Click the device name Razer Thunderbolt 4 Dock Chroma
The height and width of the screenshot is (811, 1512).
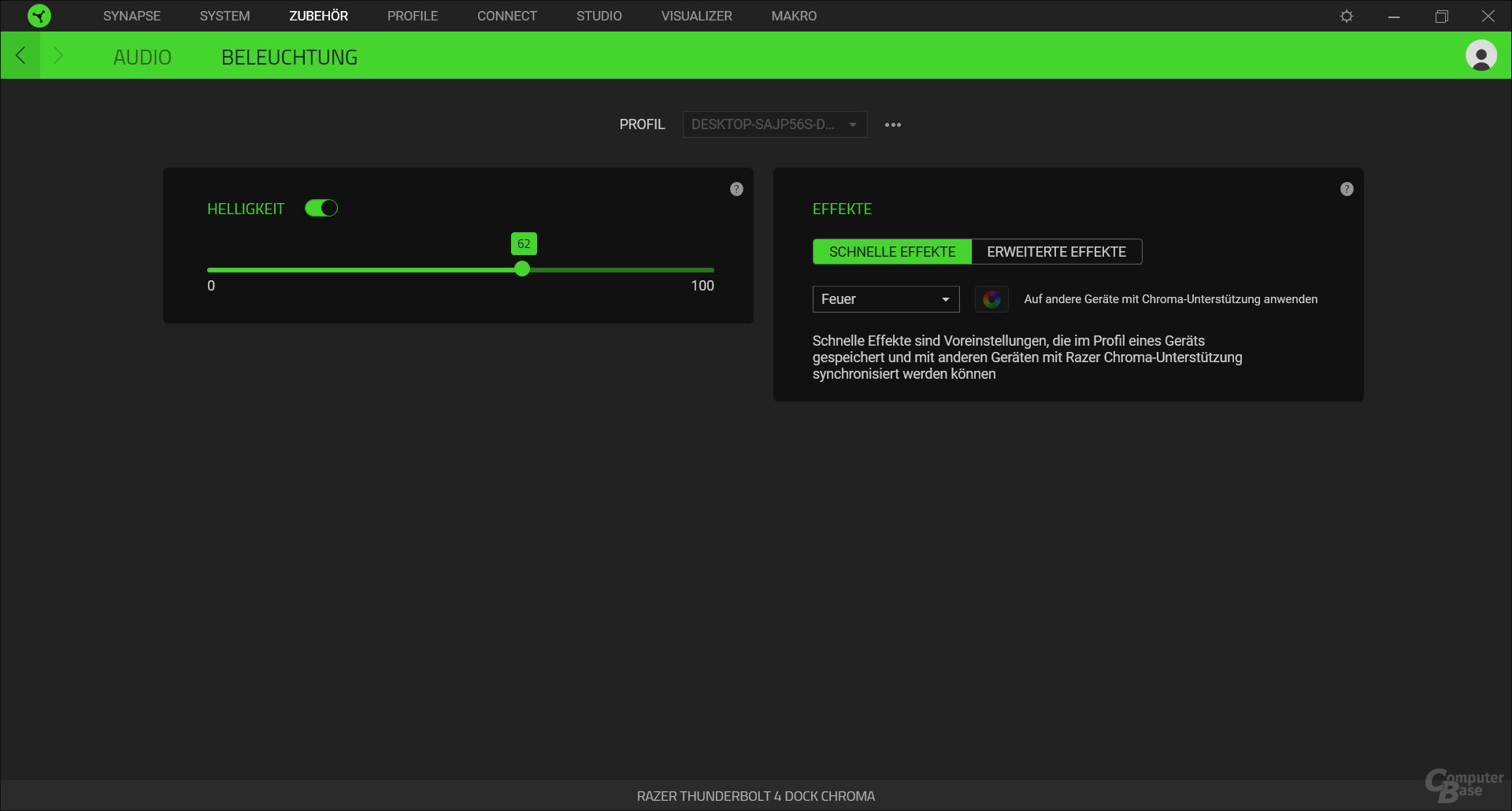[x=756, y=796]
